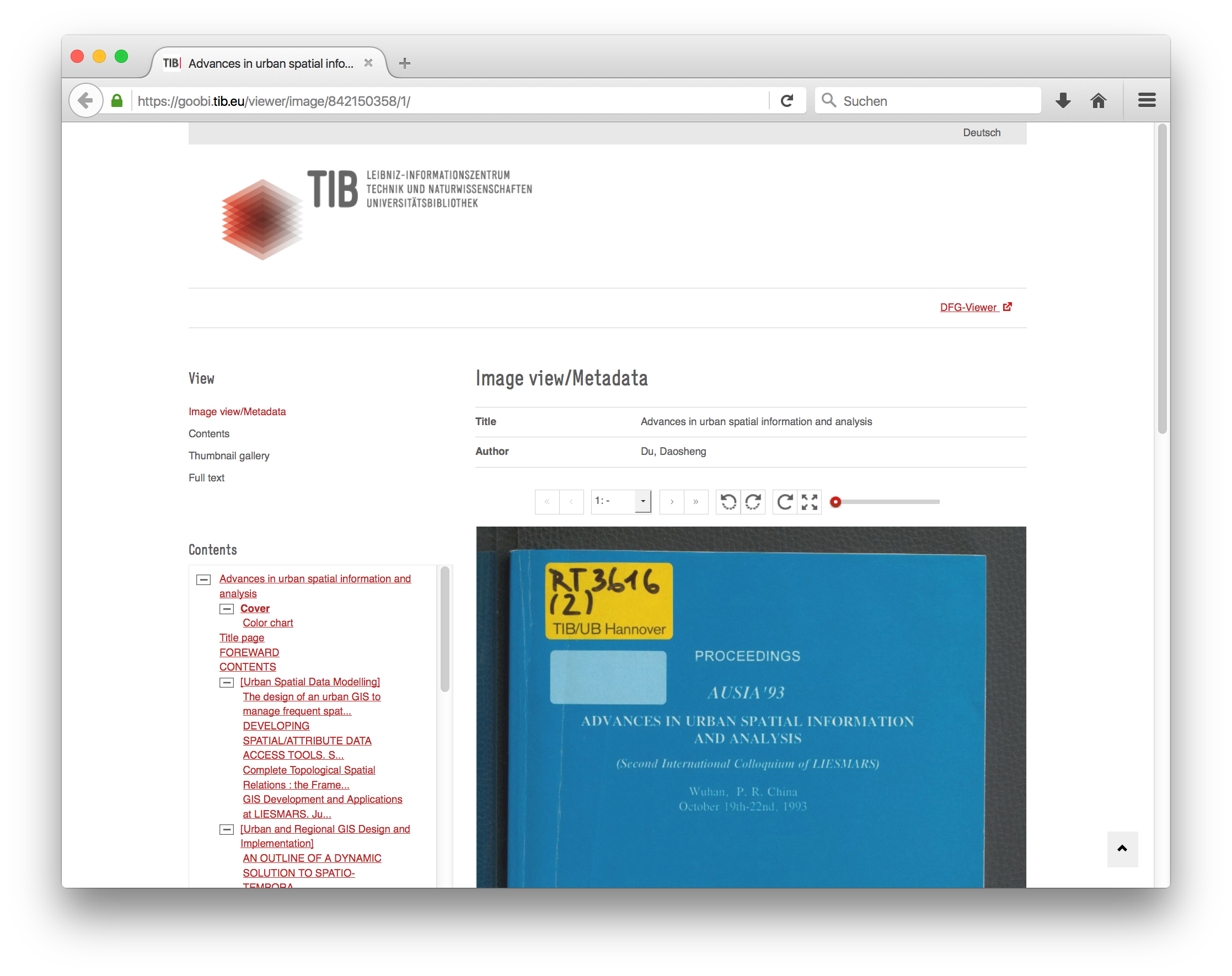The image size is (1232, 976).
Task: Click the contents panel scrollbar
Action: coord(444,629)
